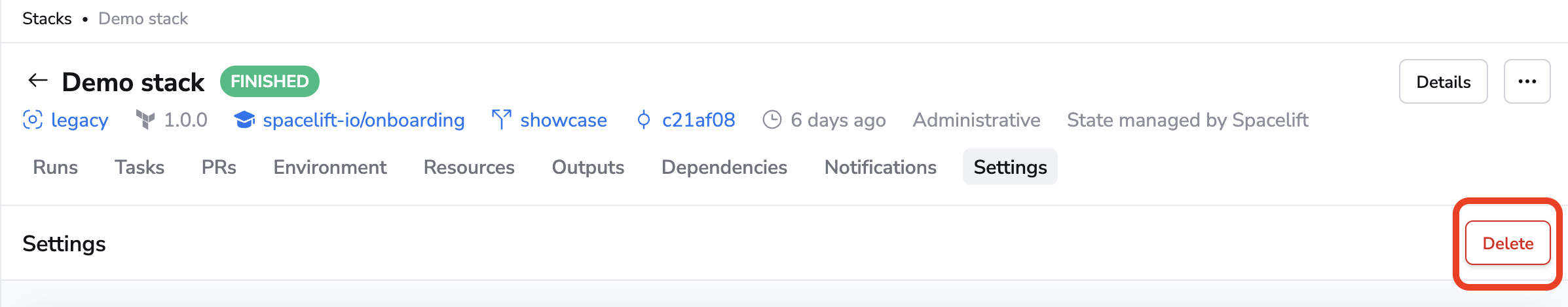1568x307 pixels.
Task: Click the back arrow beside Demo stack
Action: pyautogui.click(x=38, y=81)
